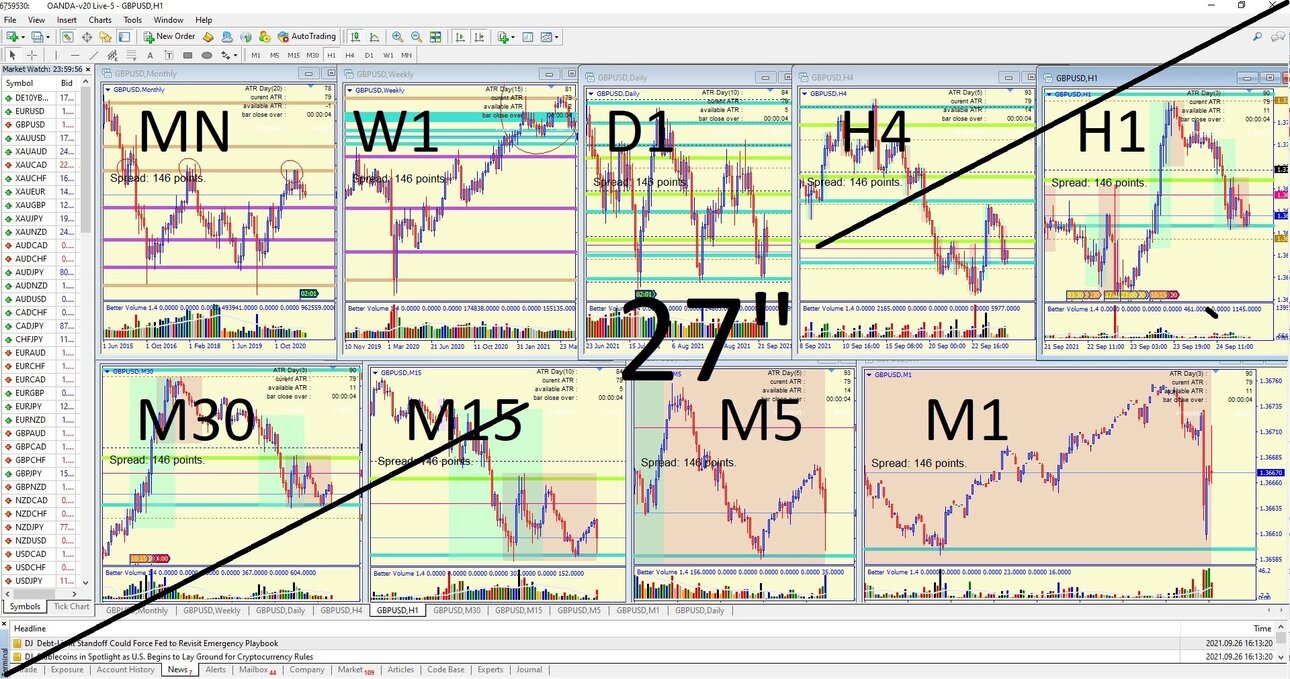
Task: Open the File menu
Action: click(10, 20)
